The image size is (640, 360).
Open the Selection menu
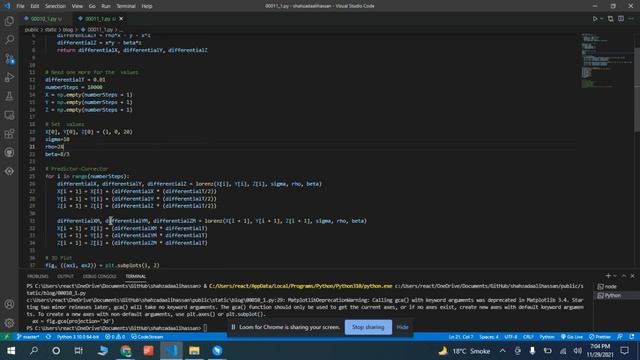[55, 6]
